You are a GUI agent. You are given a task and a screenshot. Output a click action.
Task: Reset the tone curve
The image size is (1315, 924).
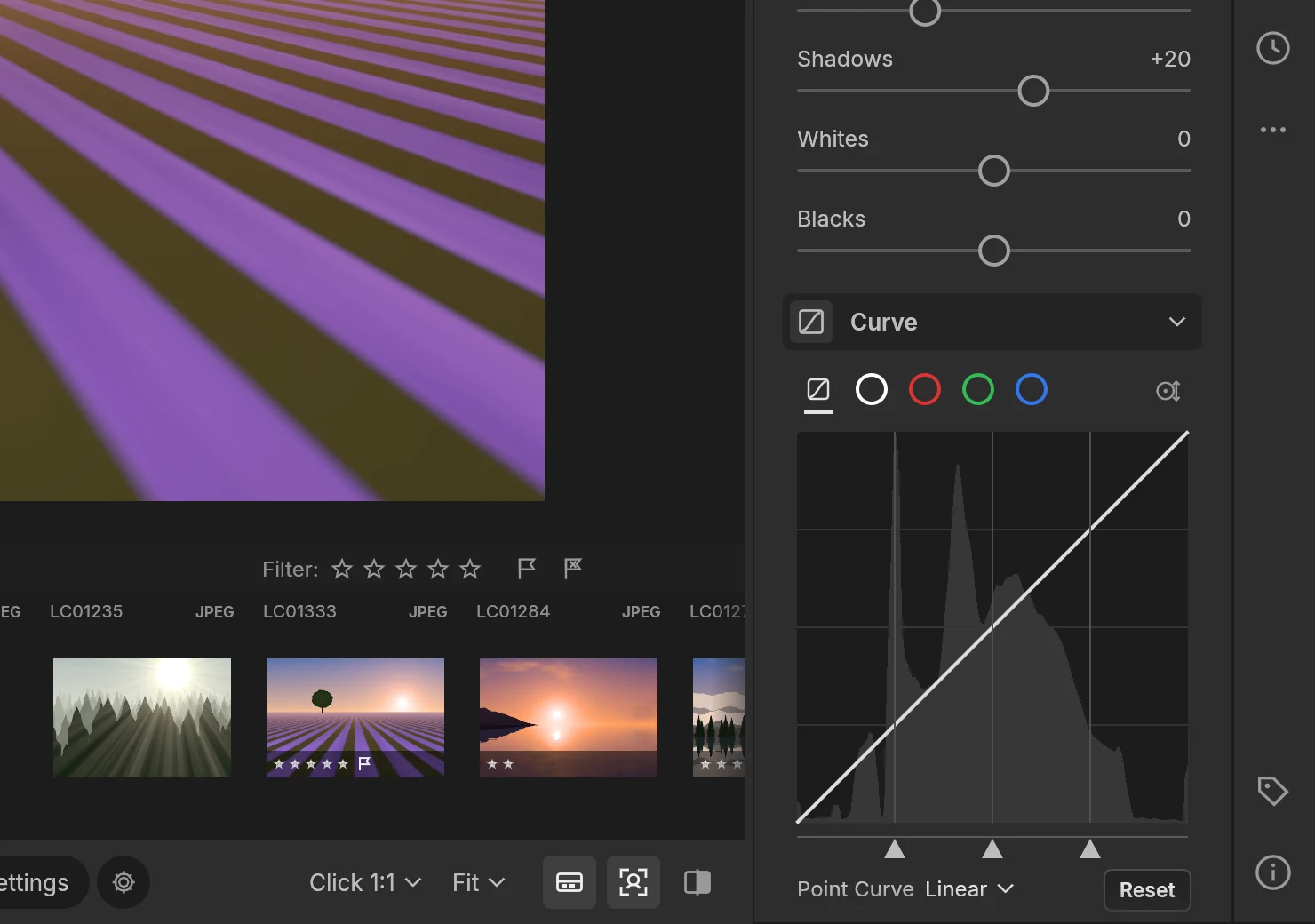coord(1147,890)
